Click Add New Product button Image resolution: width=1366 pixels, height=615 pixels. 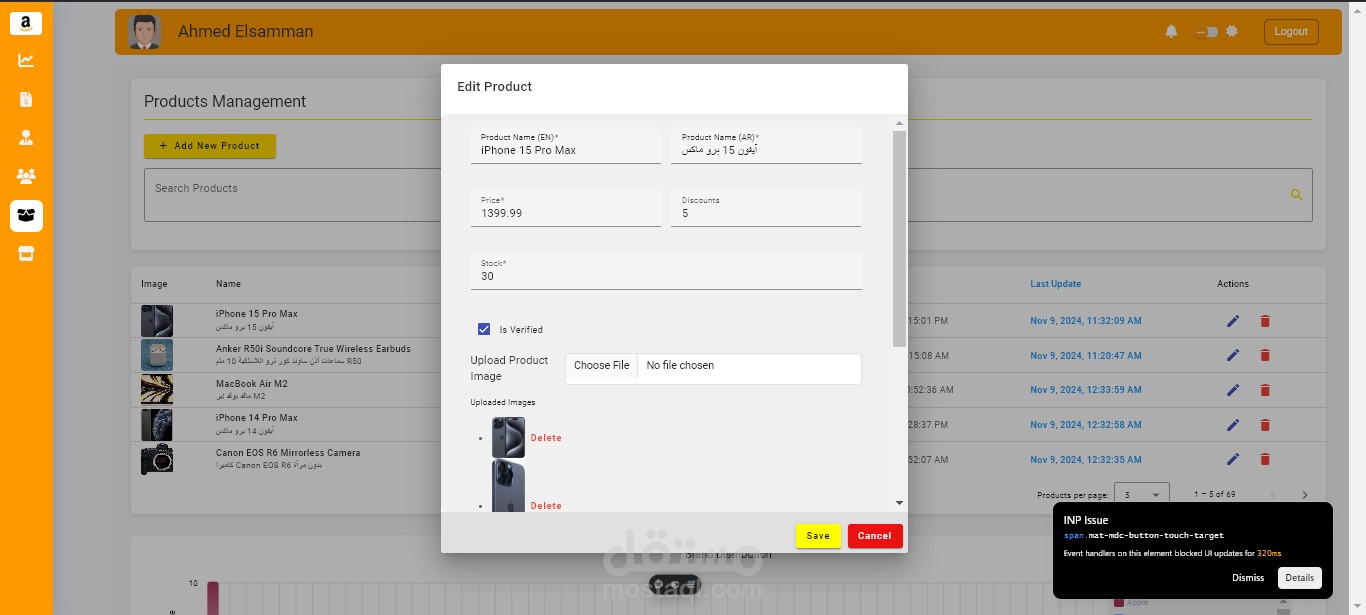coord(210,146)
